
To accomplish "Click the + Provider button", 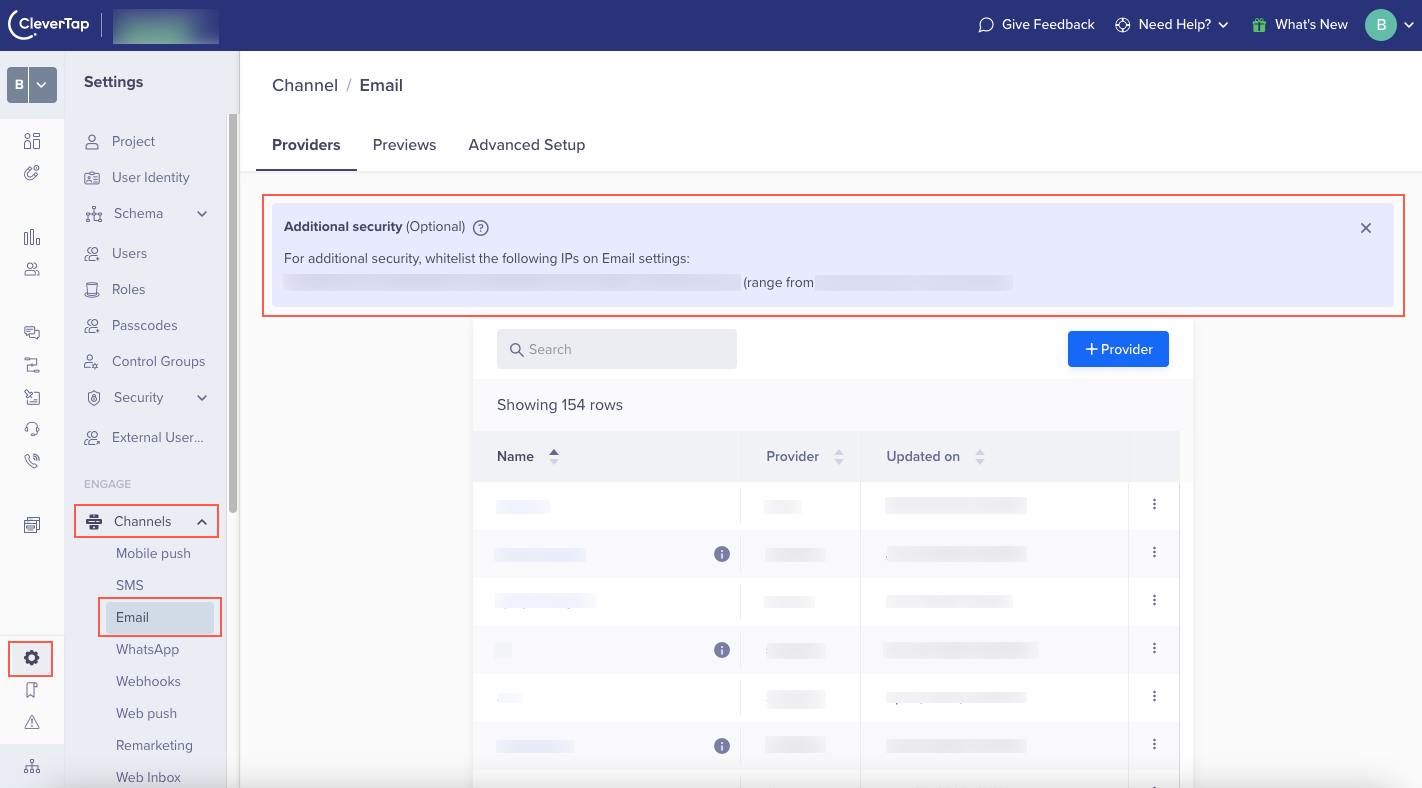I will tap(1118, 349).
